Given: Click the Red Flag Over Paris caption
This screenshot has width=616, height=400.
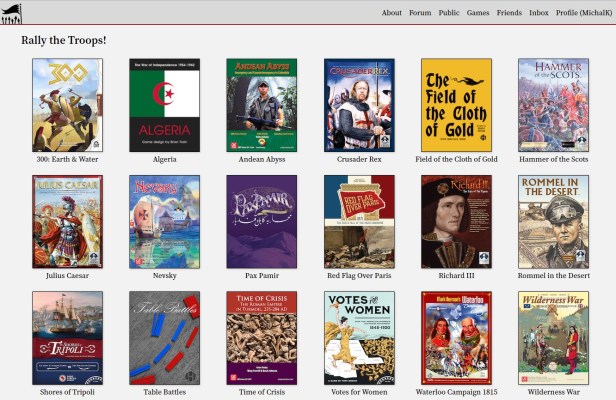Looking at the screenshot, I should (359, 275).
